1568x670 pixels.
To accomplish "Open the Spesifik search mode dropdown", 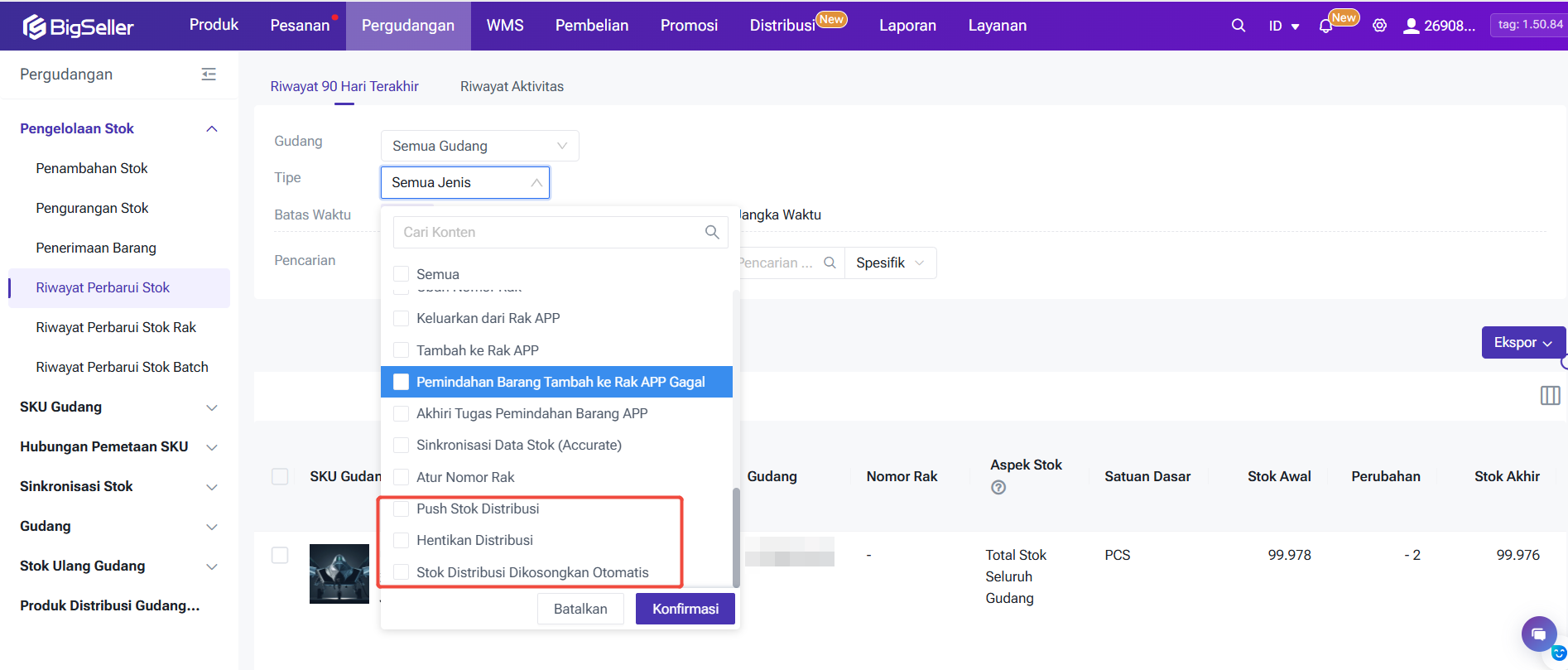I will pos(890,263).
